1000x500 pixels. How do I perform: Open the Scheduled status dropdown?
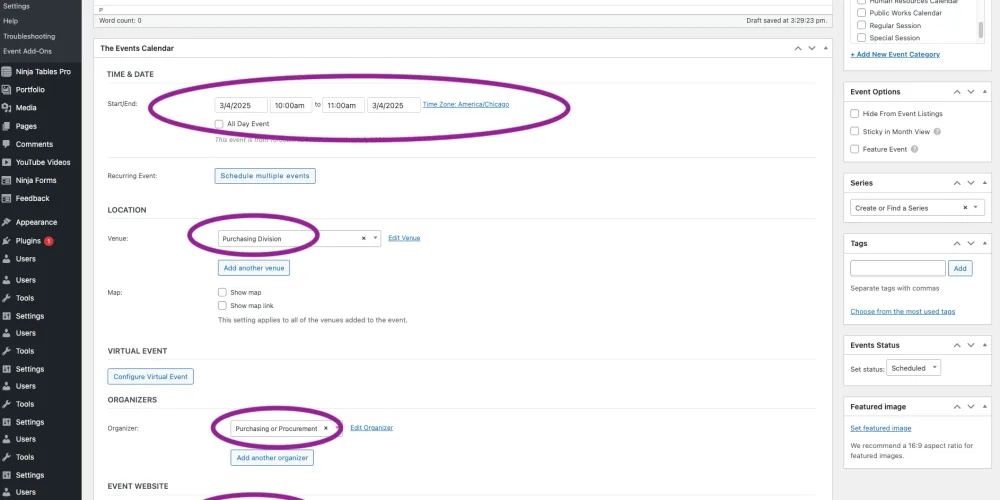coord(913,368)
